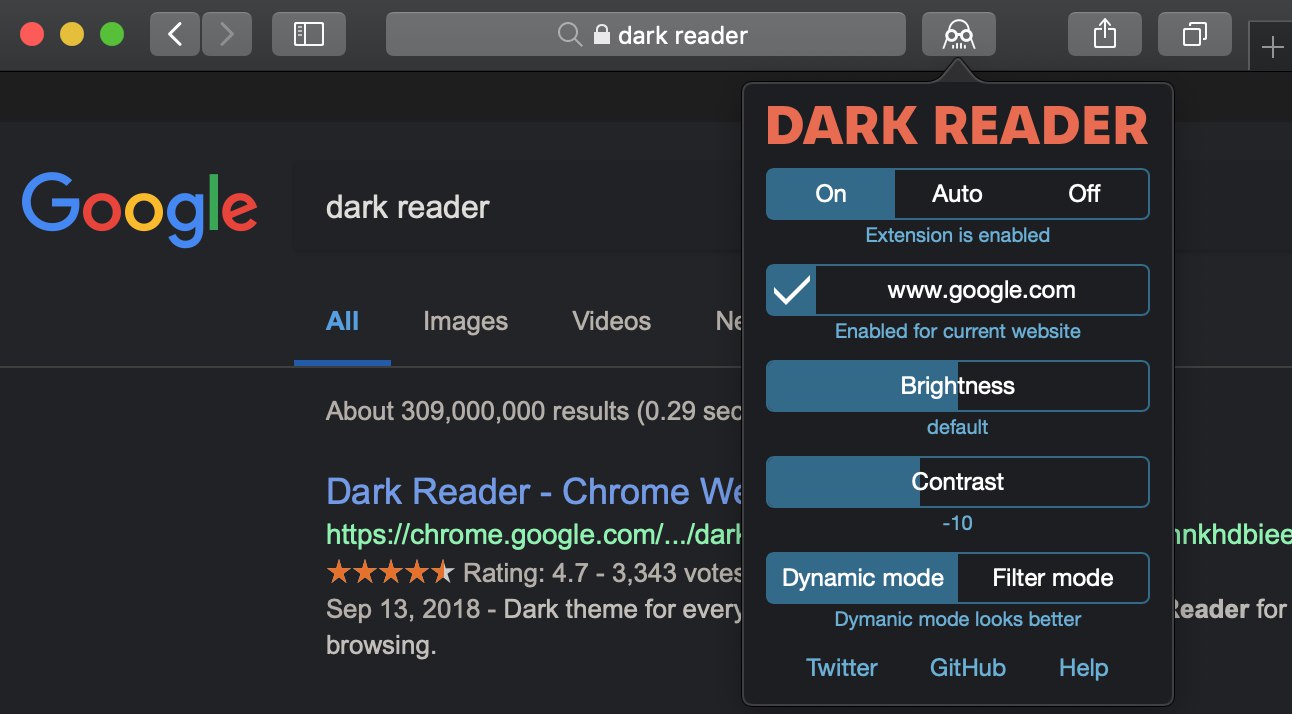Click the 'Sep 13, 2018' snippet text
Image resolution: width=1292 pixels, height=714 pixels.
click(x=404, y=609)
